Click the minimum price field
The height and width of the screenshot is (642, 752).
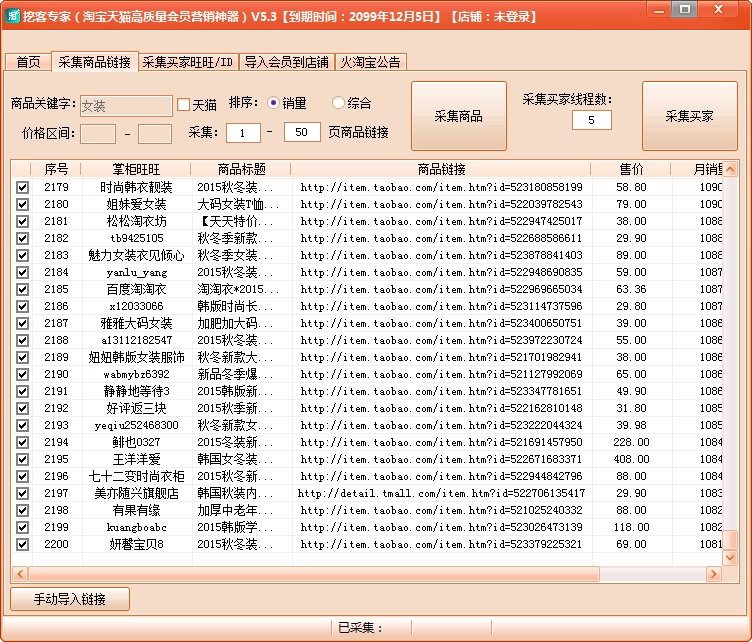point(98,133)
